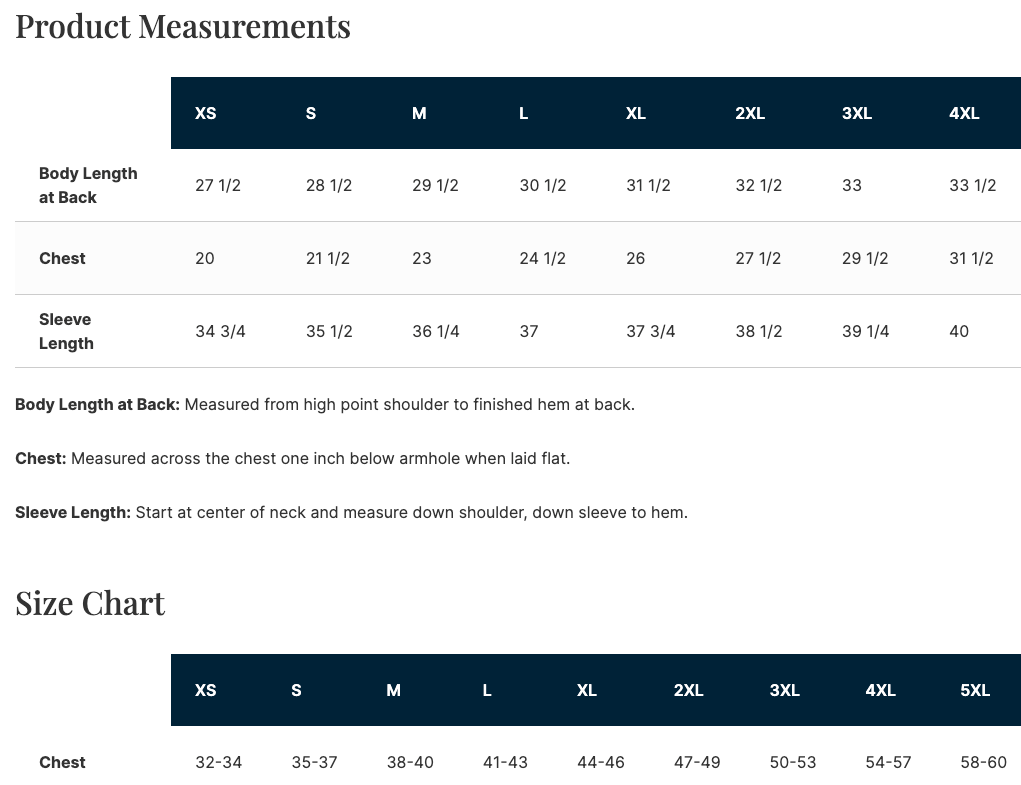Image resolution: width=1021 pixels, height=785 pixels.
Task: Click the 3XL header in Size Chart
Action: 785,690
